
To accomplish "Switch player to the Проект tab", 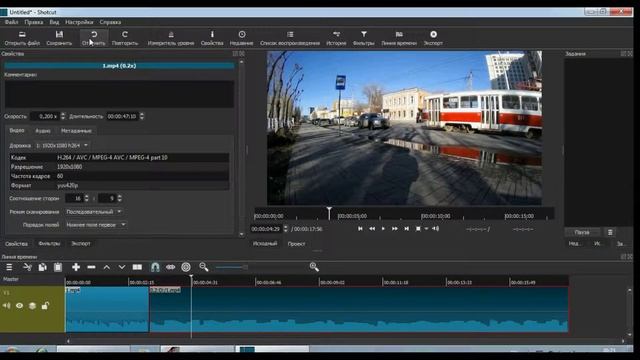I will click(x=296, y=244).
